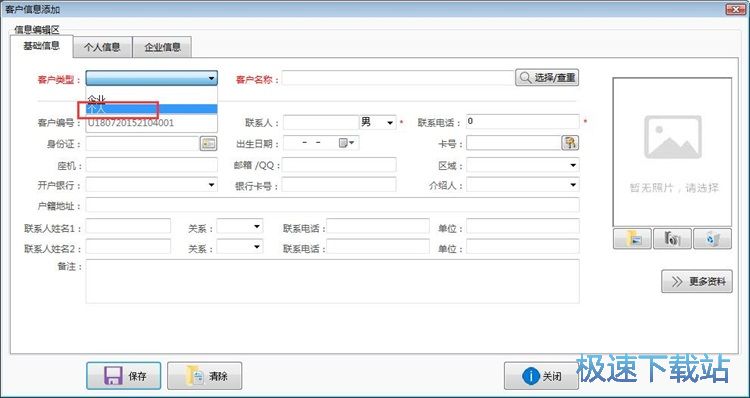Click customer number U180720152104001

click(131, 123)
